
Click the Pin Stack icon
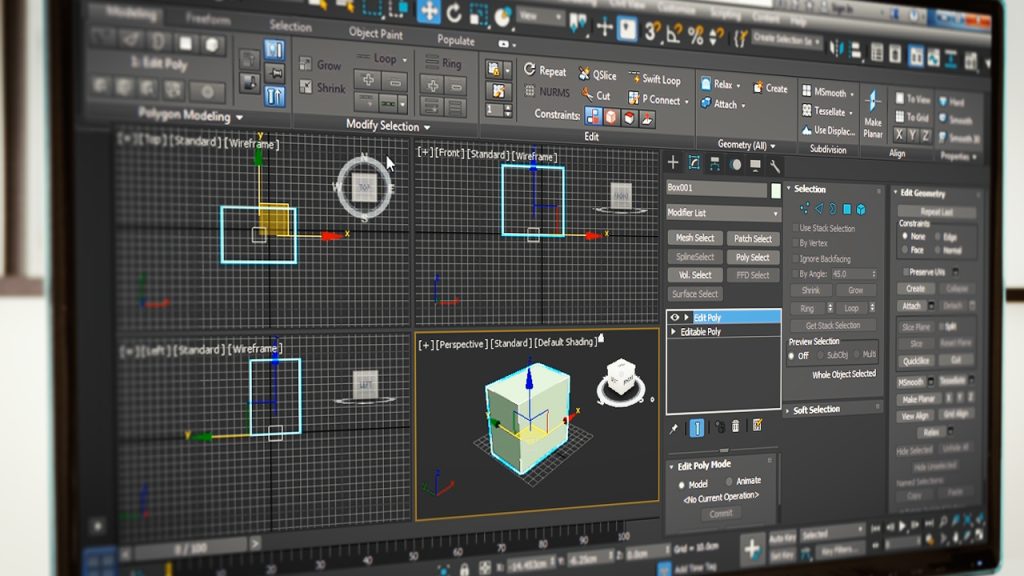pyautogui.click(x=673, y=427)
